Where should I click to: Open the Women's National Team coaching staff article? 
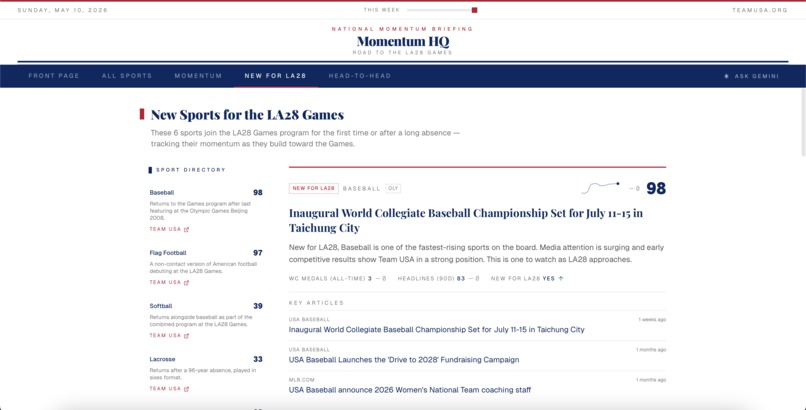pos(410,390)
